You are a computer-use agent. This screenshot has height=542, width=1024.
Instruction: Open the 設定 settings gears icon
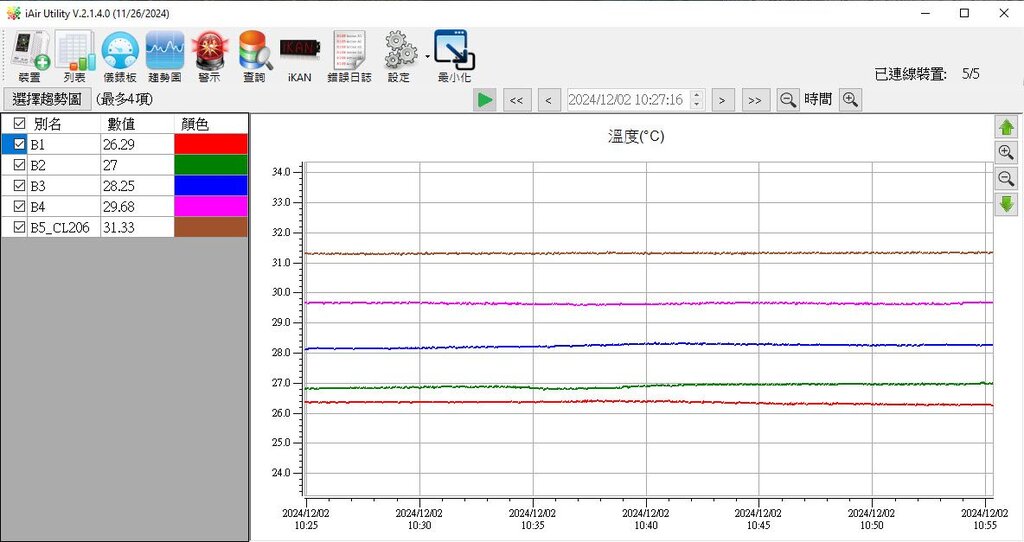(400, 56)
